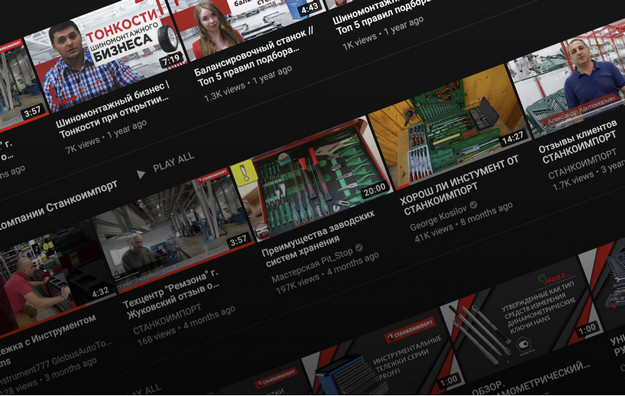
Task: Click the play triangle icon beside PLAY ALL
Action: tap(141, 174)
